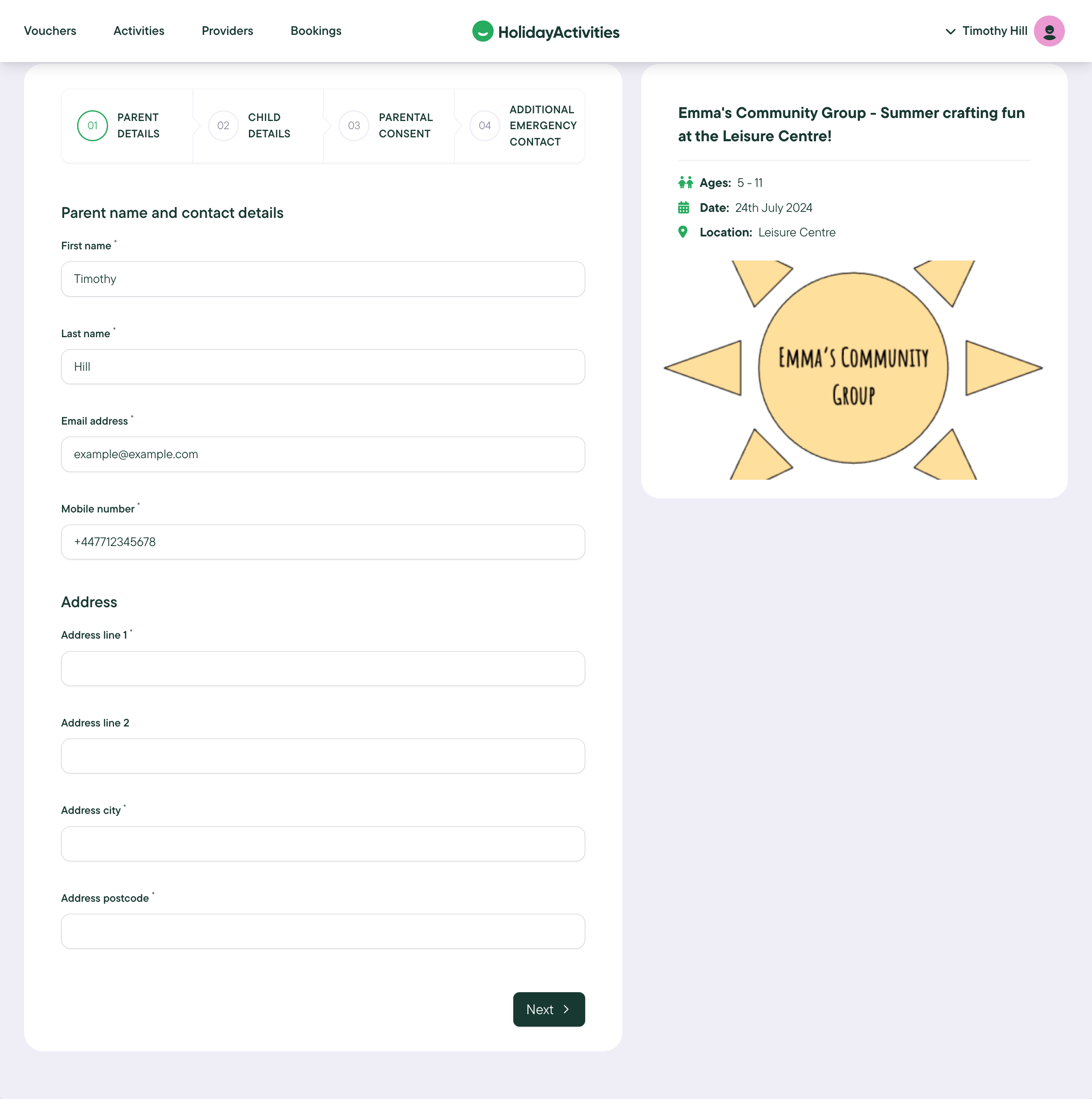This screenshot has height=1099, width=1092.
Task: Go to Activities in navigation
Action: click(x=139, y=31)
